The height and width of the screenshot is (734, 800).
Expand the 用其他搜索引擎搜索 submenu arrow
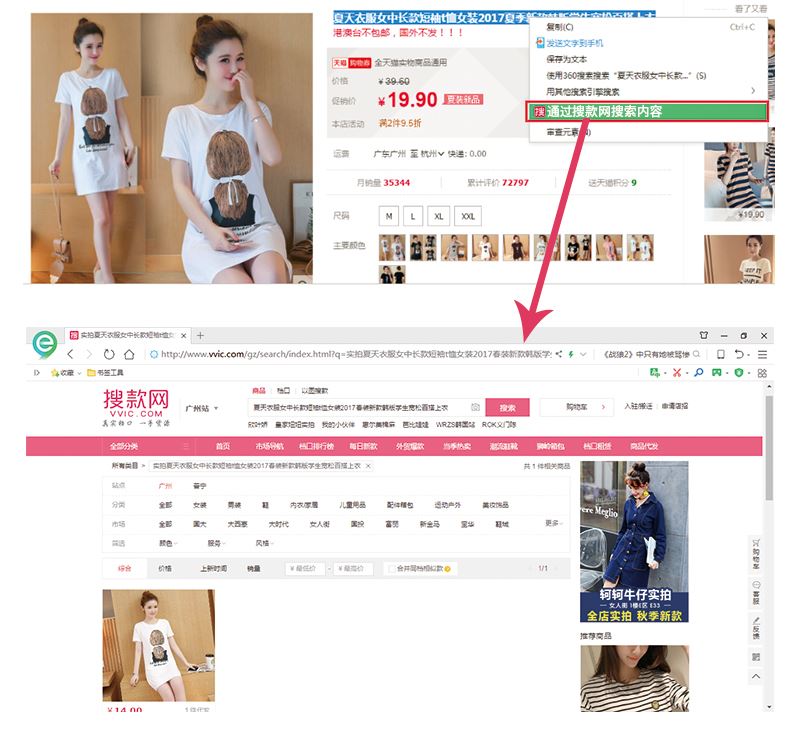pos(753,91)
